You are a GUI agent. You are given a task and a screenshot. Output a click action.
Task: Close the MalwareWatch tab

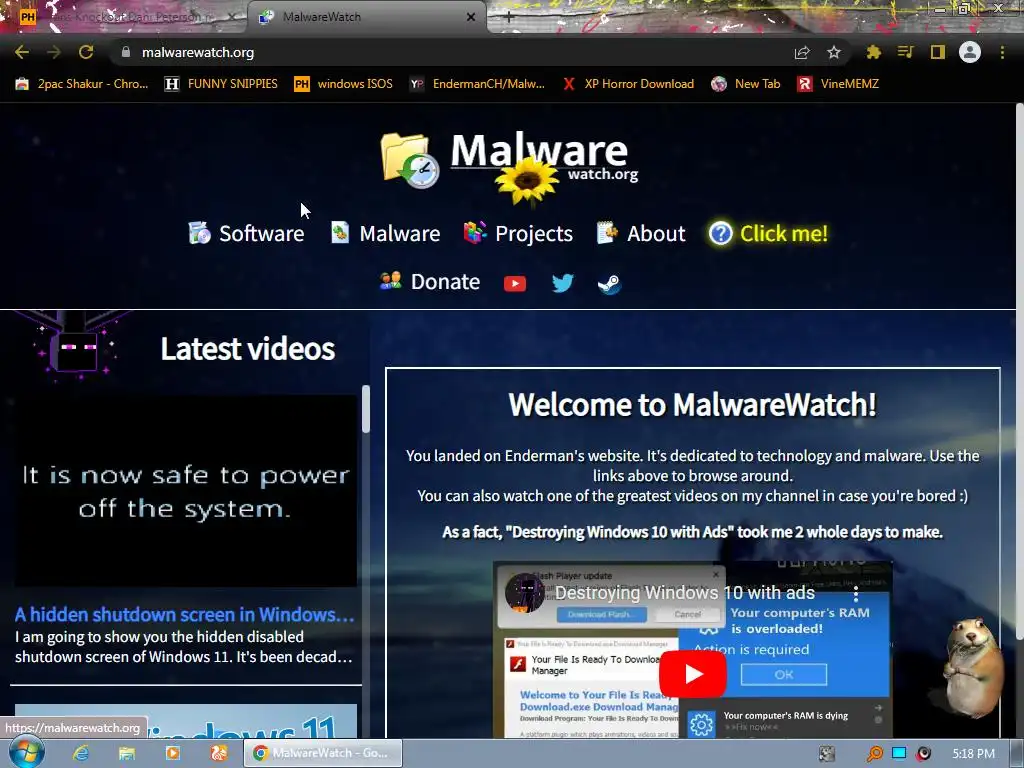[x=471, y=17]
